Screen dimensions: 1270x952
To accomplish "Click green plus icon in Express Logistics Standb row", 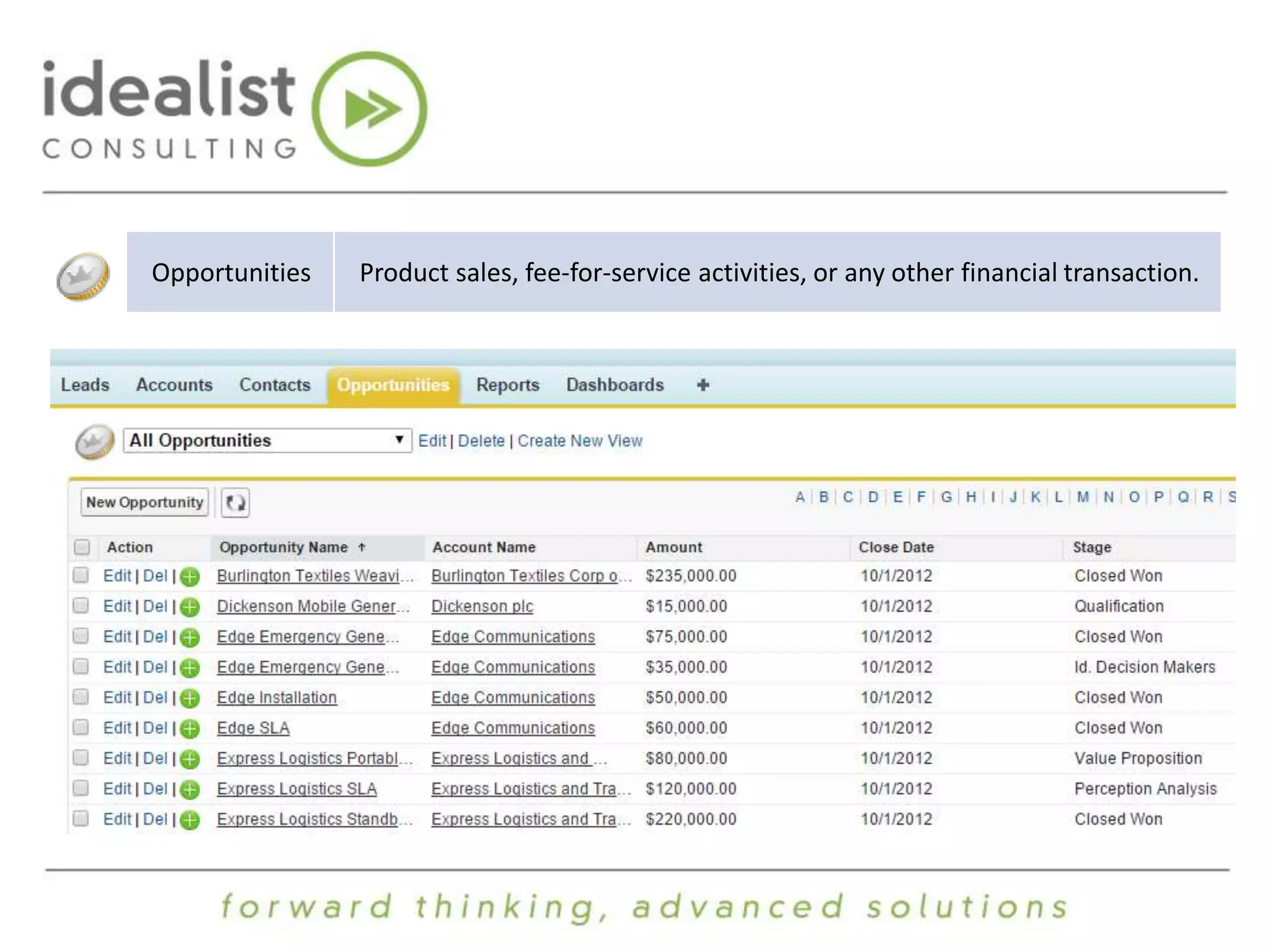I will point(190,820).
